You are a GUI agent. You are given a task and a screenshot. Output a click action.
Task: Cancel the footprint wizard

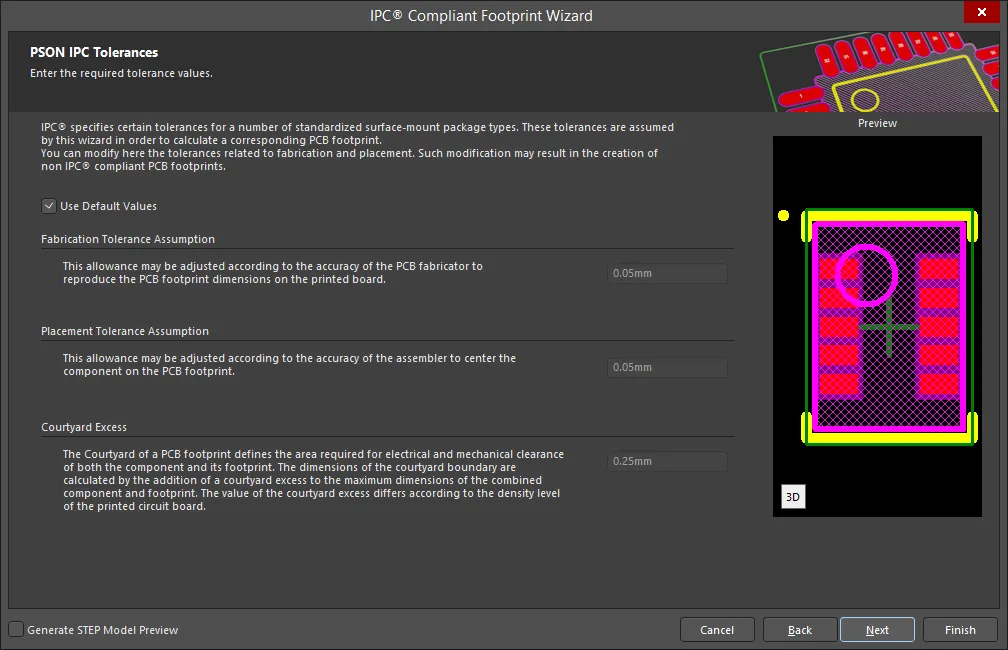pyautogui.click(x=717, y=630)
